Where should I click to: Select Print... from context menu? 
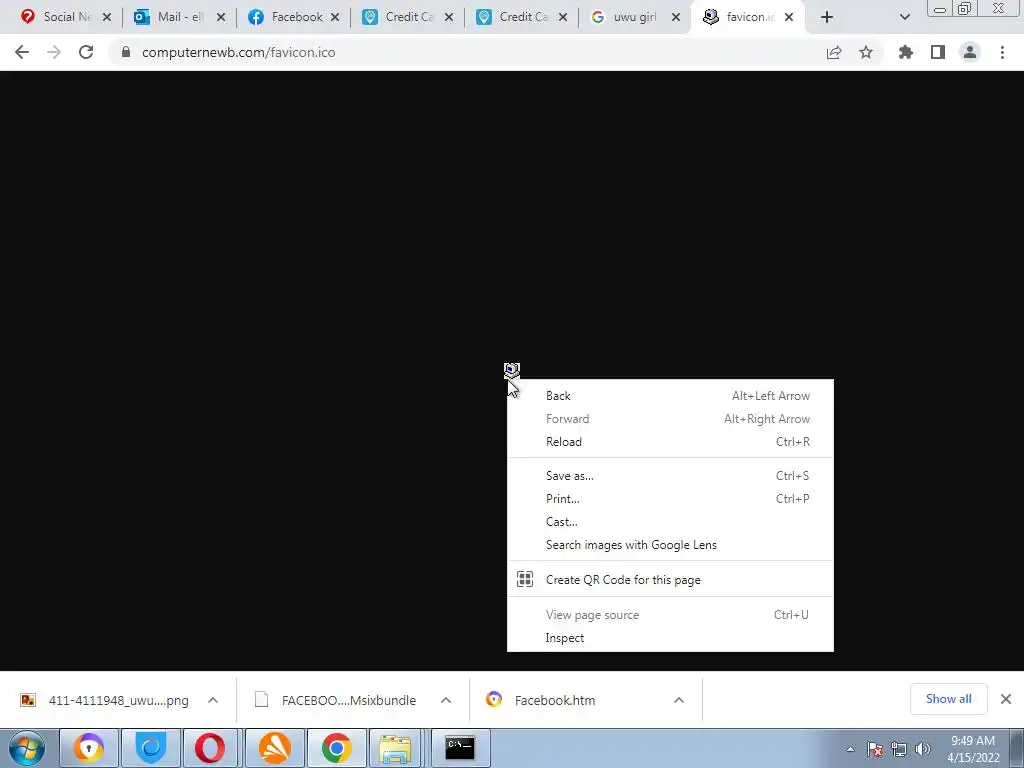coord(670,498)
